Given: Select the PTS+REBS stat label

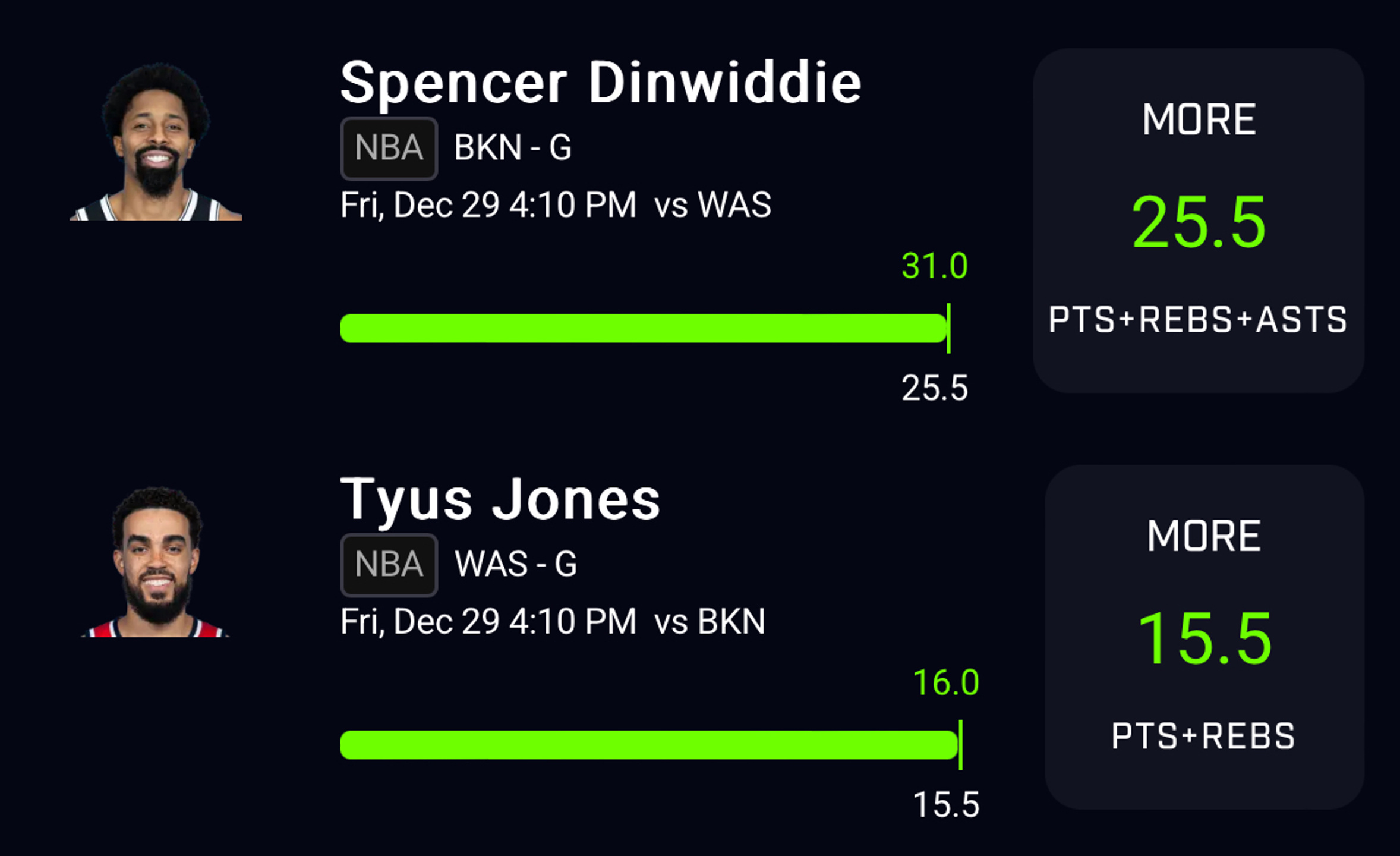Looking at the screenshot, I should coord(1203,737).
